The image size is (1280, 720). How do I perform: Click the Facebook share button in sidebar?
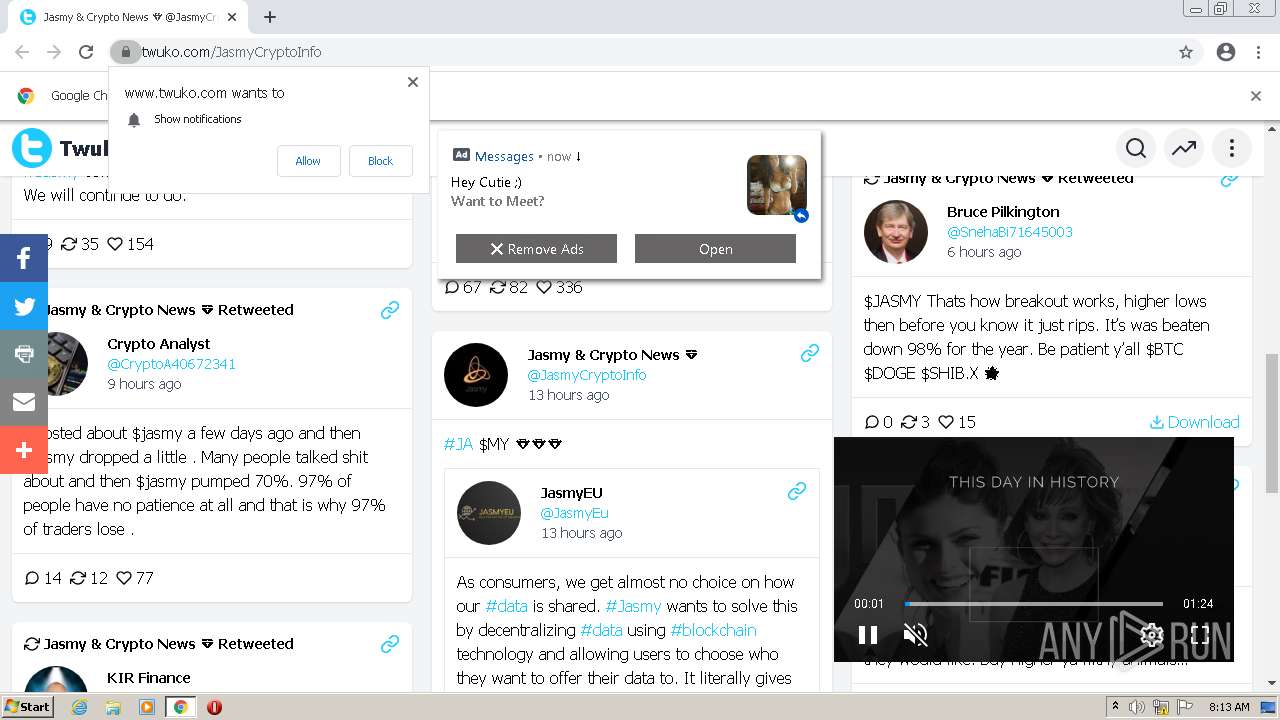pyautogui.click(x=24, y=258)
